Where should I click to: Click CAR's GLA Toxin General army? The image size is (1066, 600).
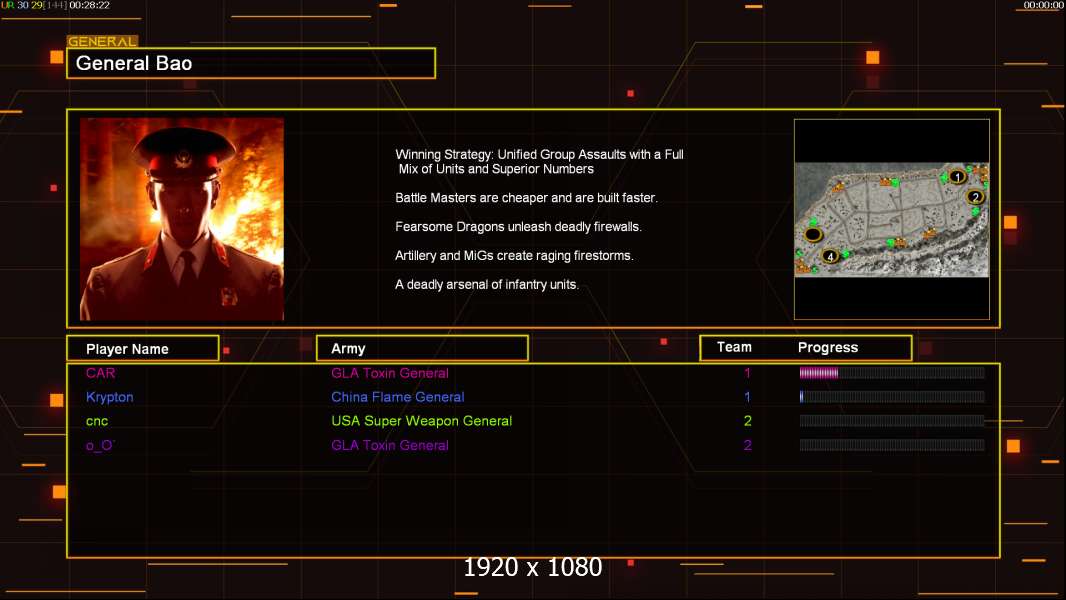[390, 373]
